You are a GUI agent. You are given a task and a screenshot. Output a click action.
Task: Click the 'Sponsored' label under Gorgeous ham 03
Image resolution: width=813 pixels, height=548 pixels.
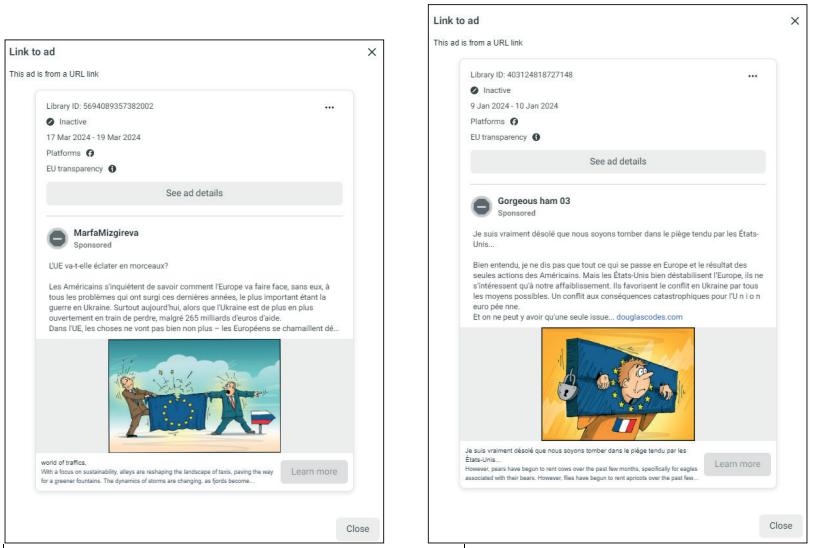[516, 213]
